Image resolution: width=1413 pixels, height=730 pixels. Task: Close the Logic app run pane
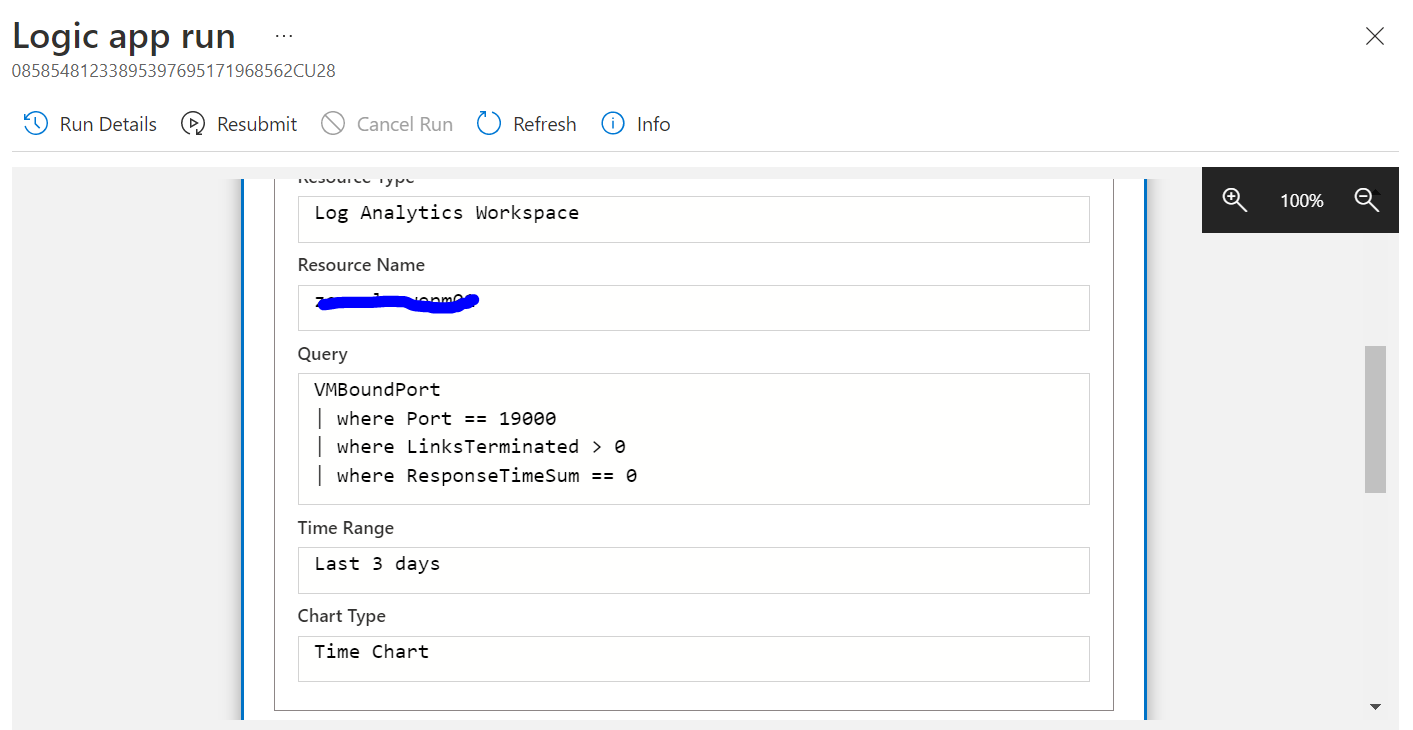pyautogui.click(x=1374, y=36)
